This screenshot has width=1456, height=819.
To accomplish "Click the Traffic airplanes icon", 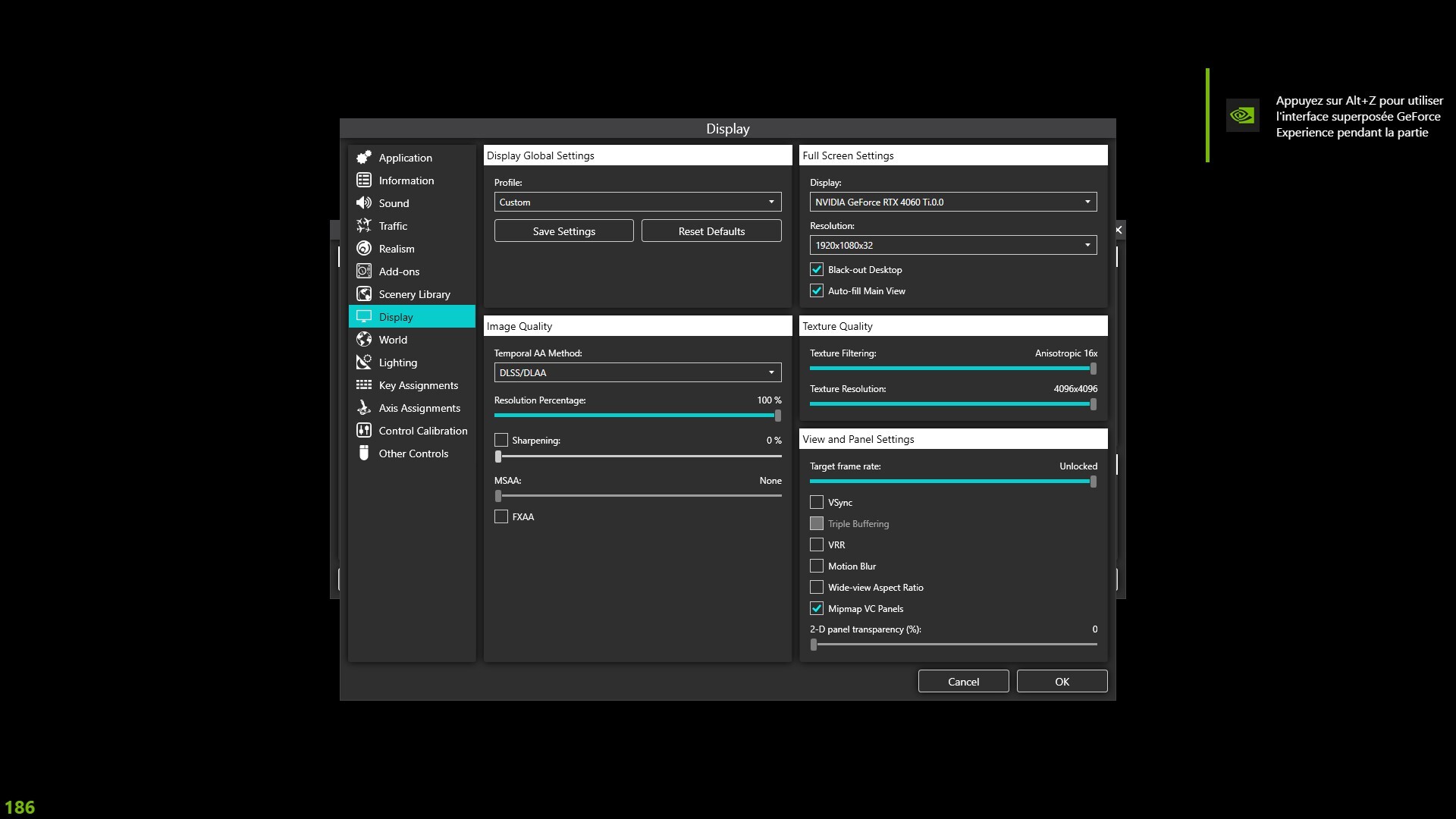I will point(364,225).
